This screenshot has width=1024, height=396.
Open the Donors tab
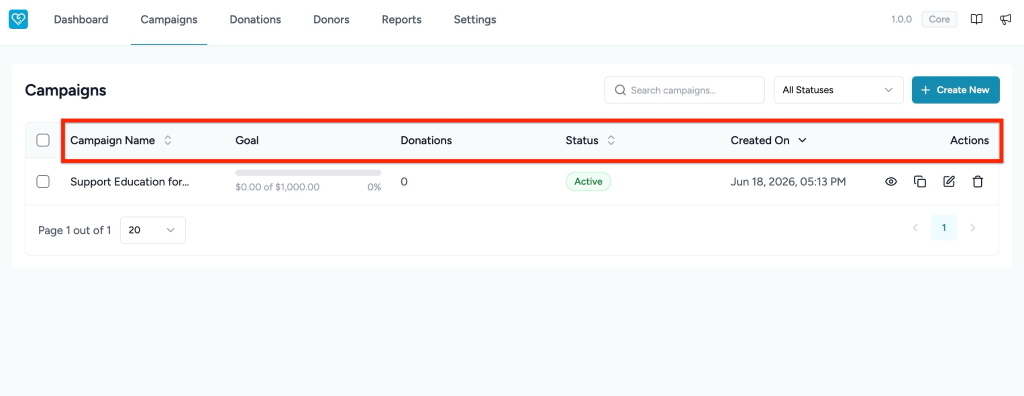coord(331,20)
